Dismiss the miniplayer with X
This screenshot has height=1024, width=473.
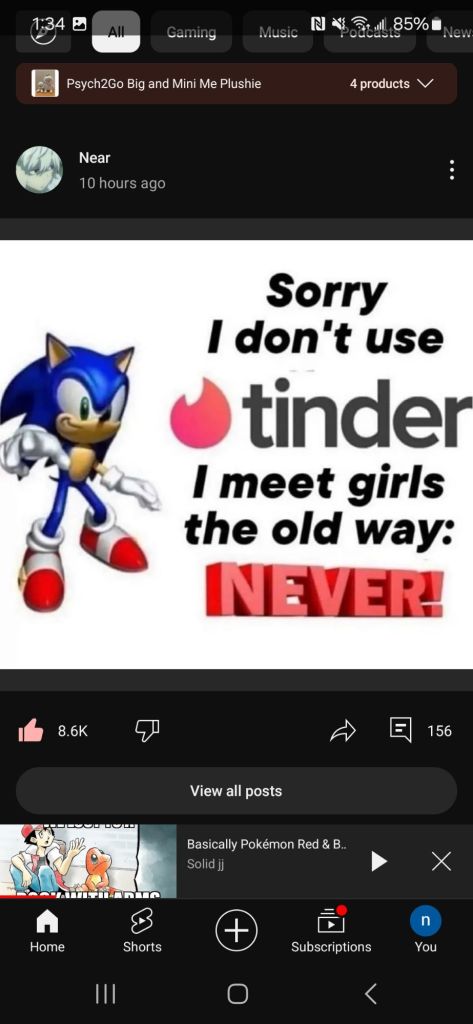442,862
